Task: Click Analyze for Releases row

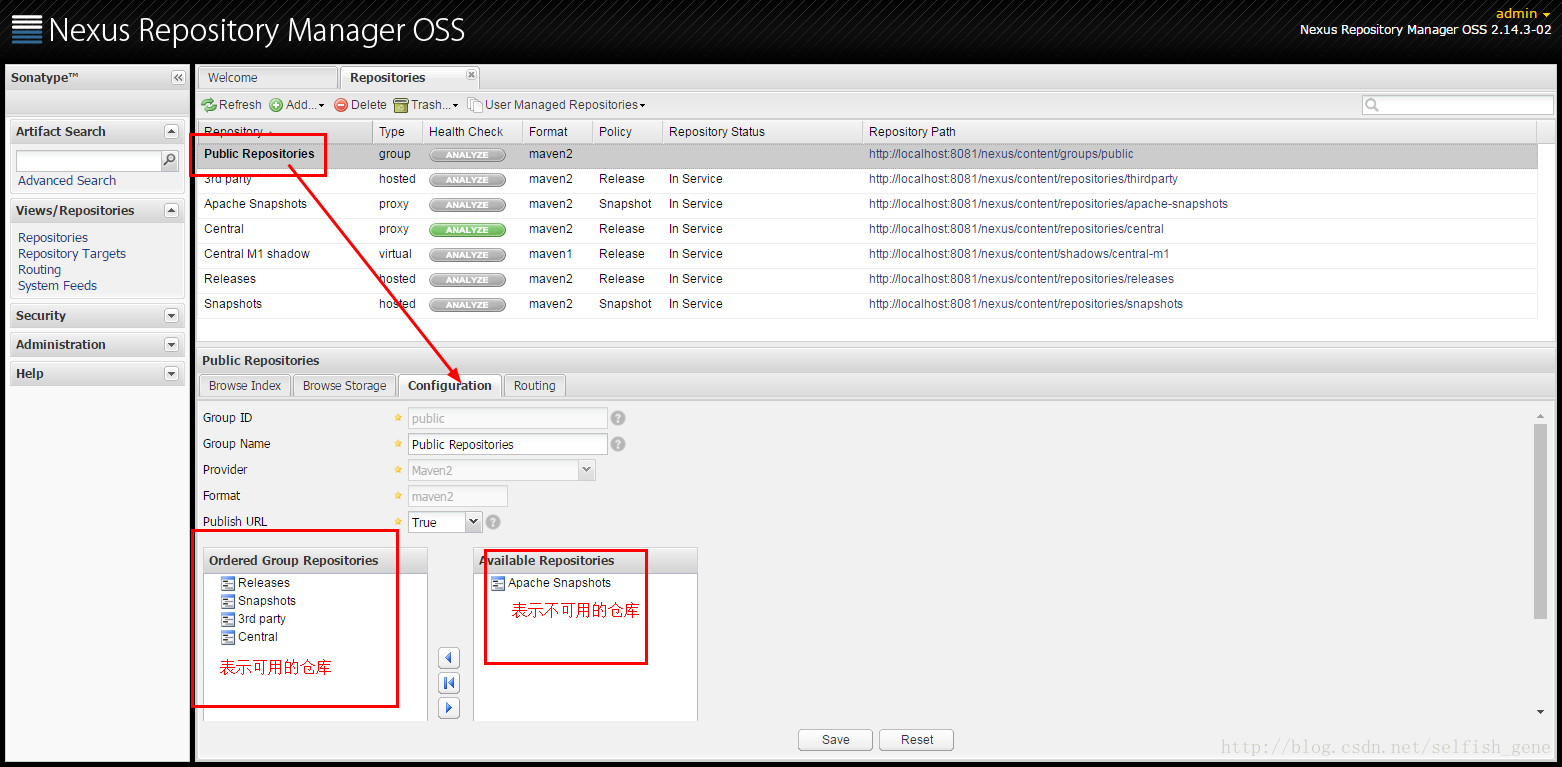Action: 467,280
